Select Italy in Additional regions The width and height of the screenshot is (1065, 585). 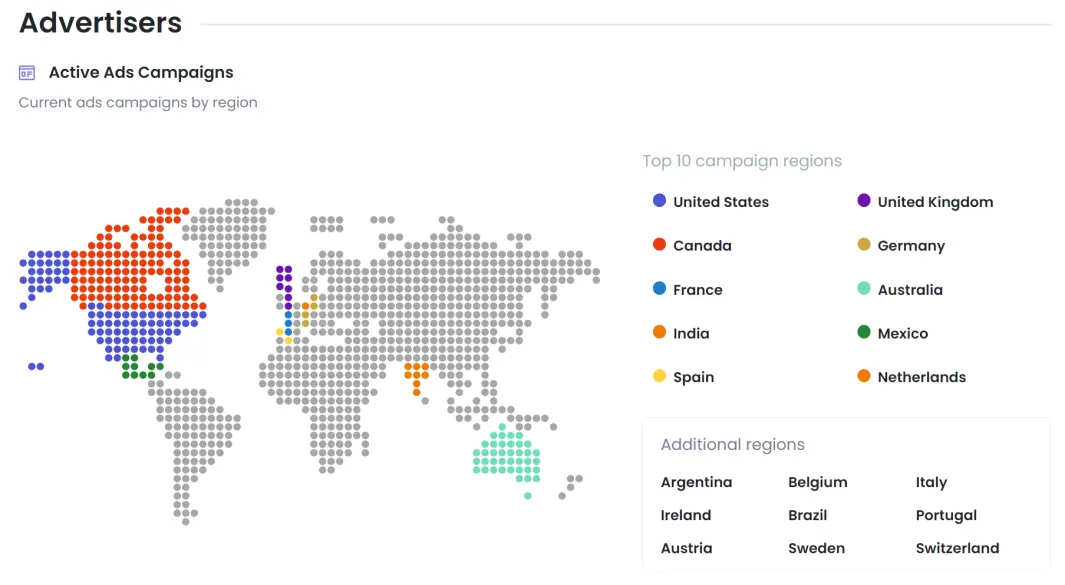point(931,482)
